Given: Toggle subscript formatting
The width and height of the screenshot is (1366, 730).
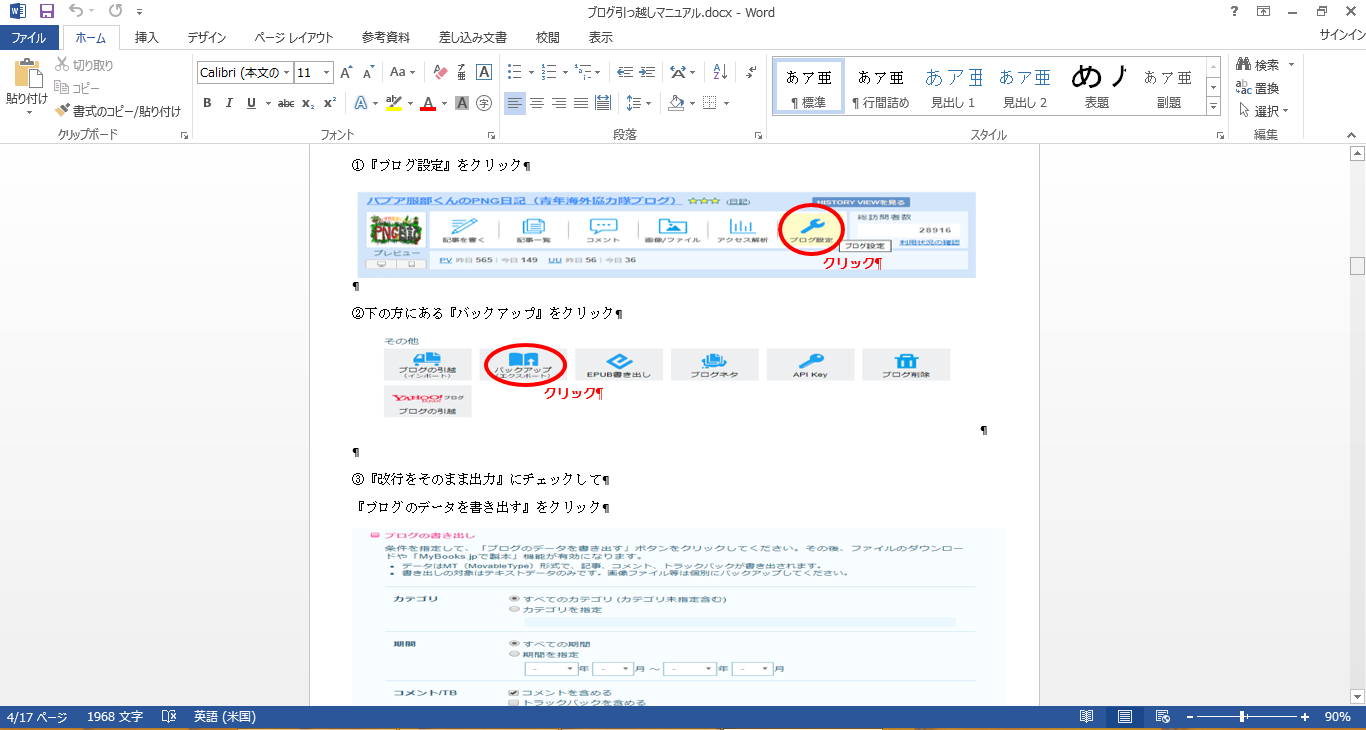Looking at the screenshot, I should 308,103.
